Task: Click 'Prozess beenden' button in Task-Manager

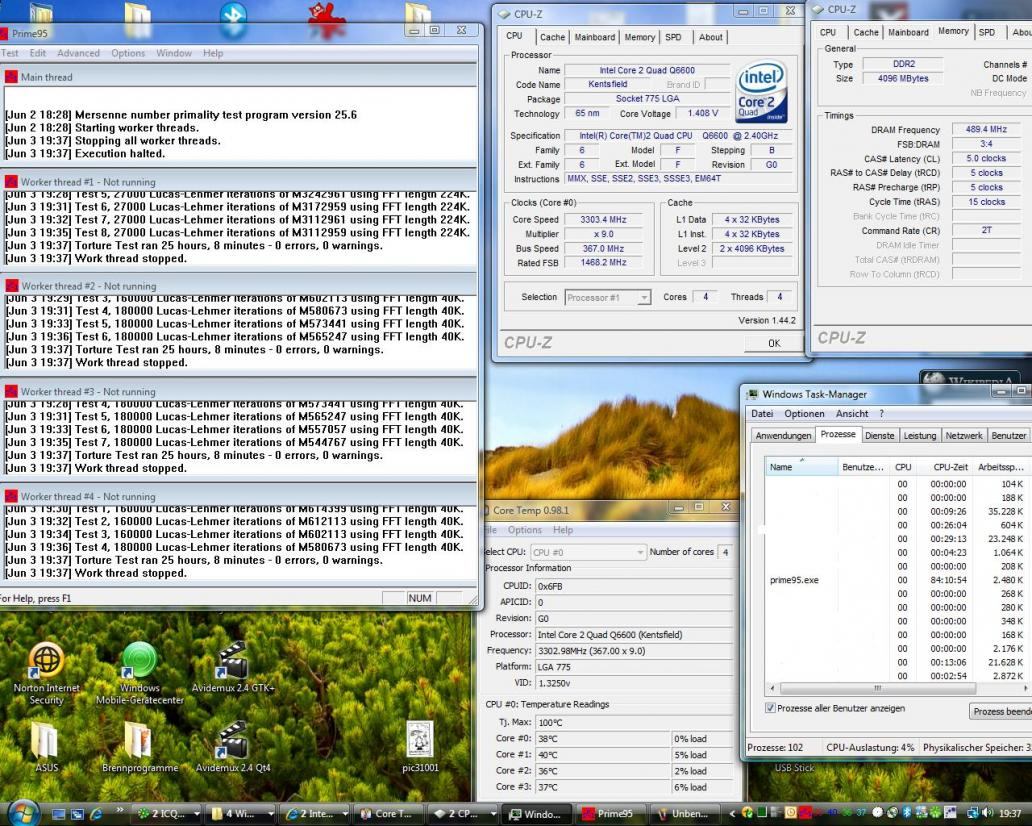Action: tap(1001, 711)
